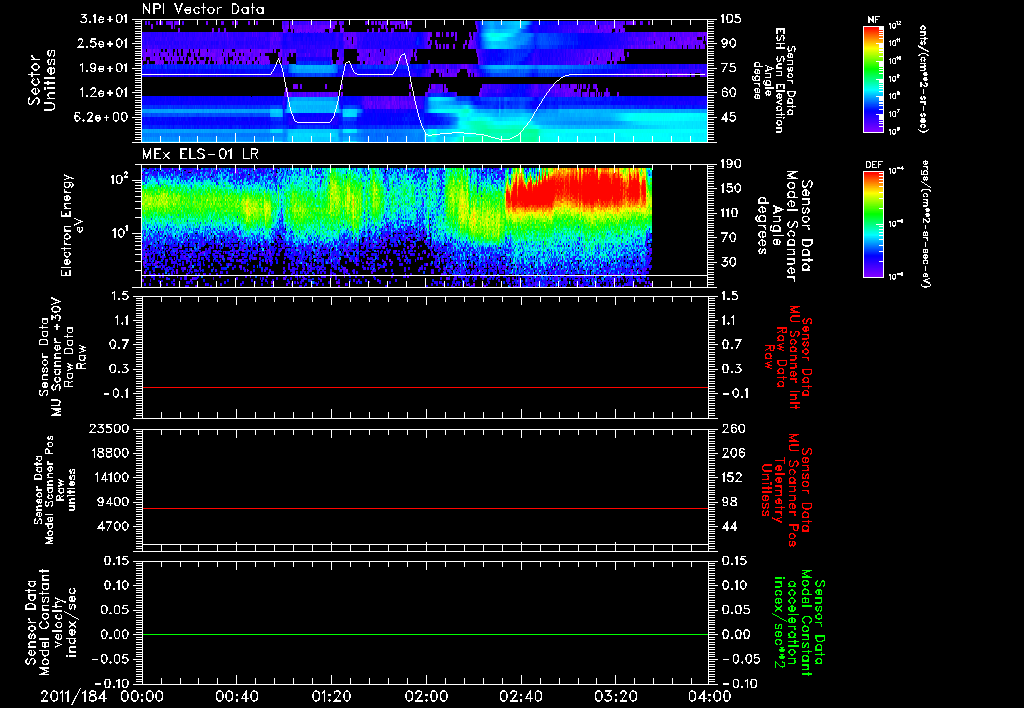1024x708 pixels.
Task: Click the DEF energy flux color bar
Action: click(x=873, y=224)
